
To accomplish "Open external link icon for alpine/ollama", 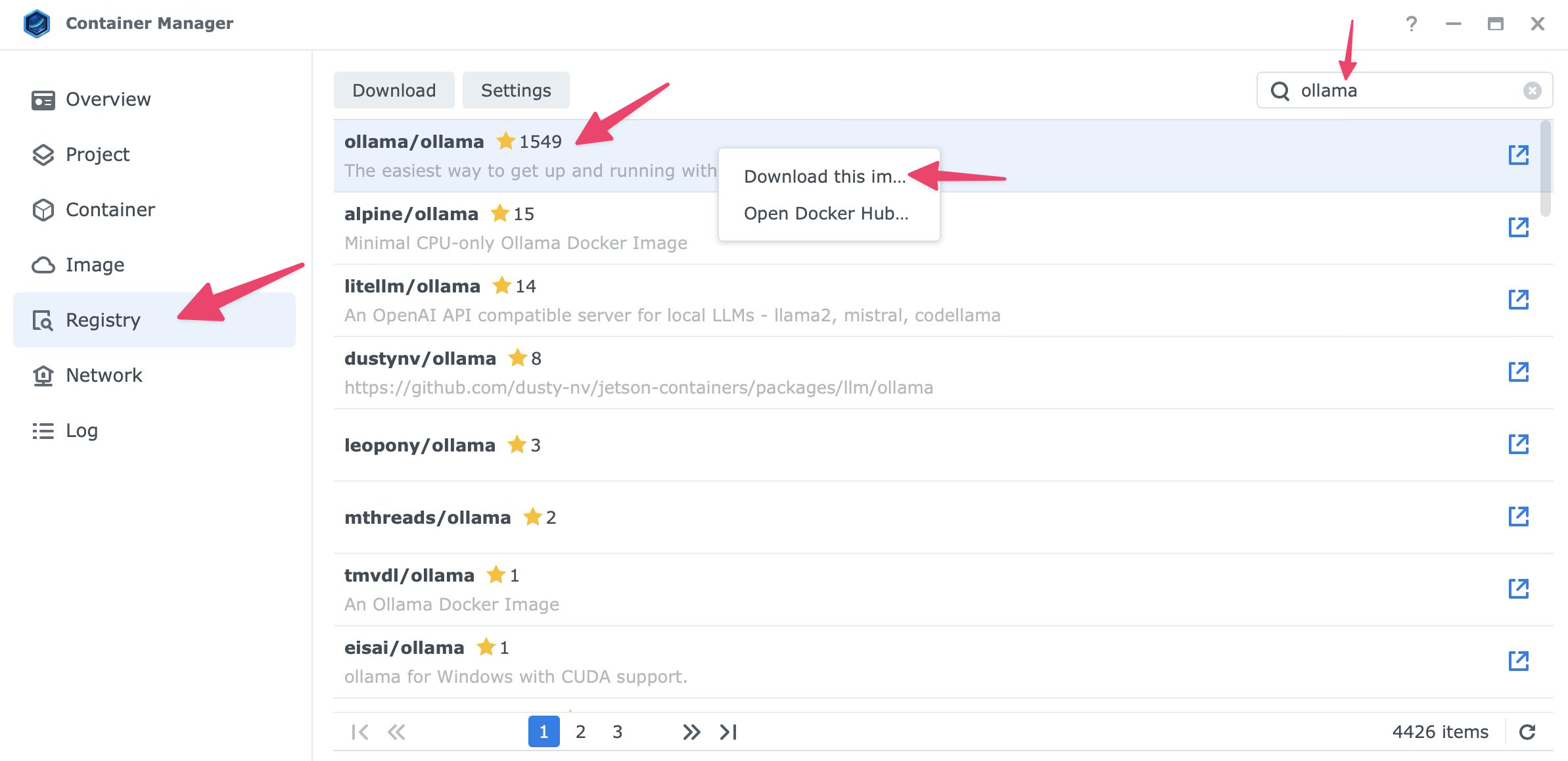I will click(x=1518, y=227).
